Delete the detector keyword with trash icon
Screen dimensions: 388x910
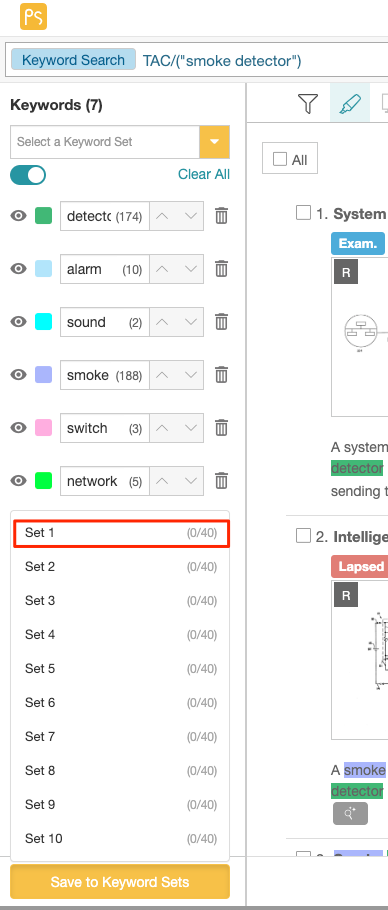[x=221, y=216]
